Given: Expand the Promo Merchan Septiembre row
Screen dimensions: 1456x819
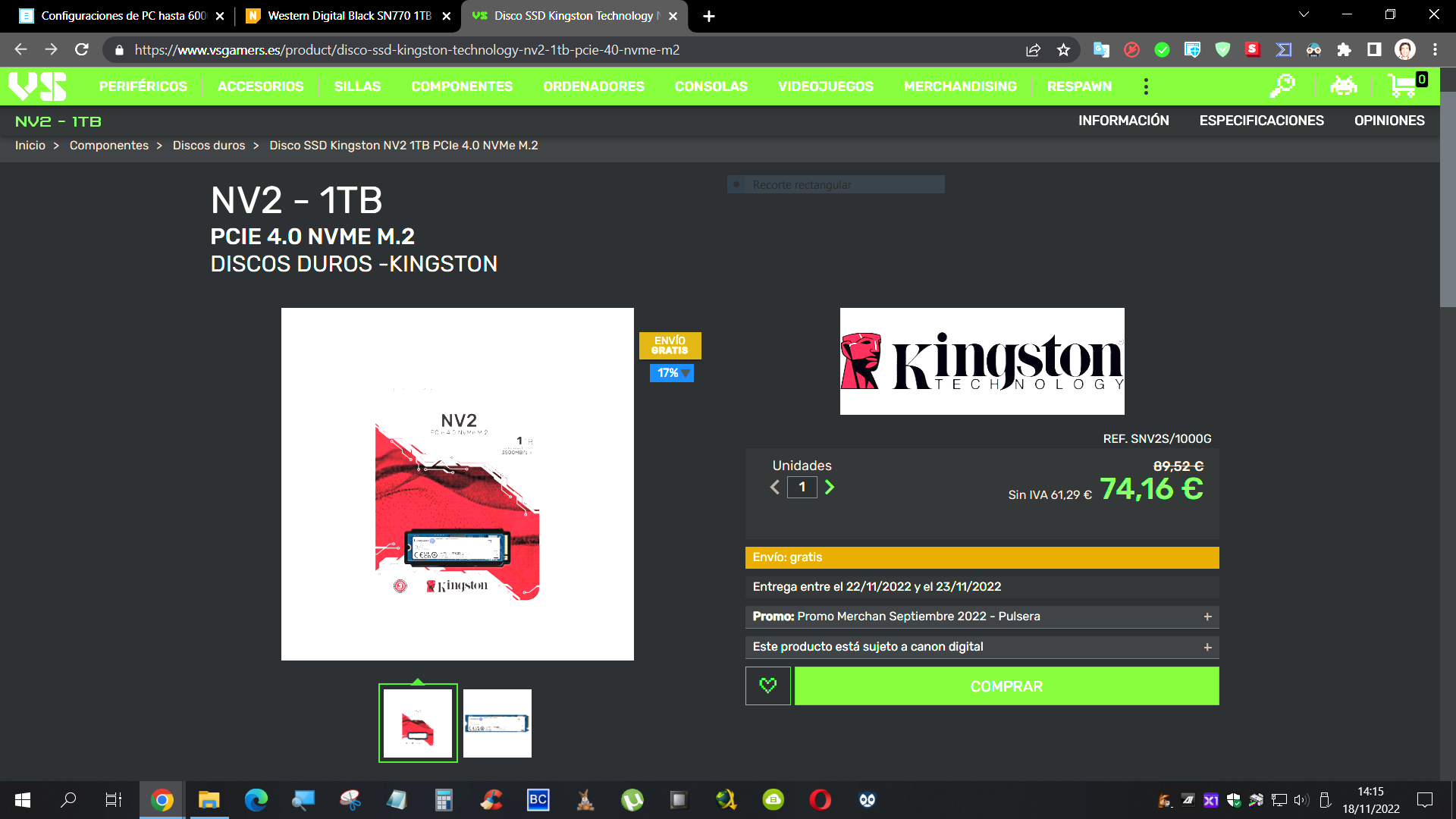Looking at the screenshot, I should pos(1207,617).
